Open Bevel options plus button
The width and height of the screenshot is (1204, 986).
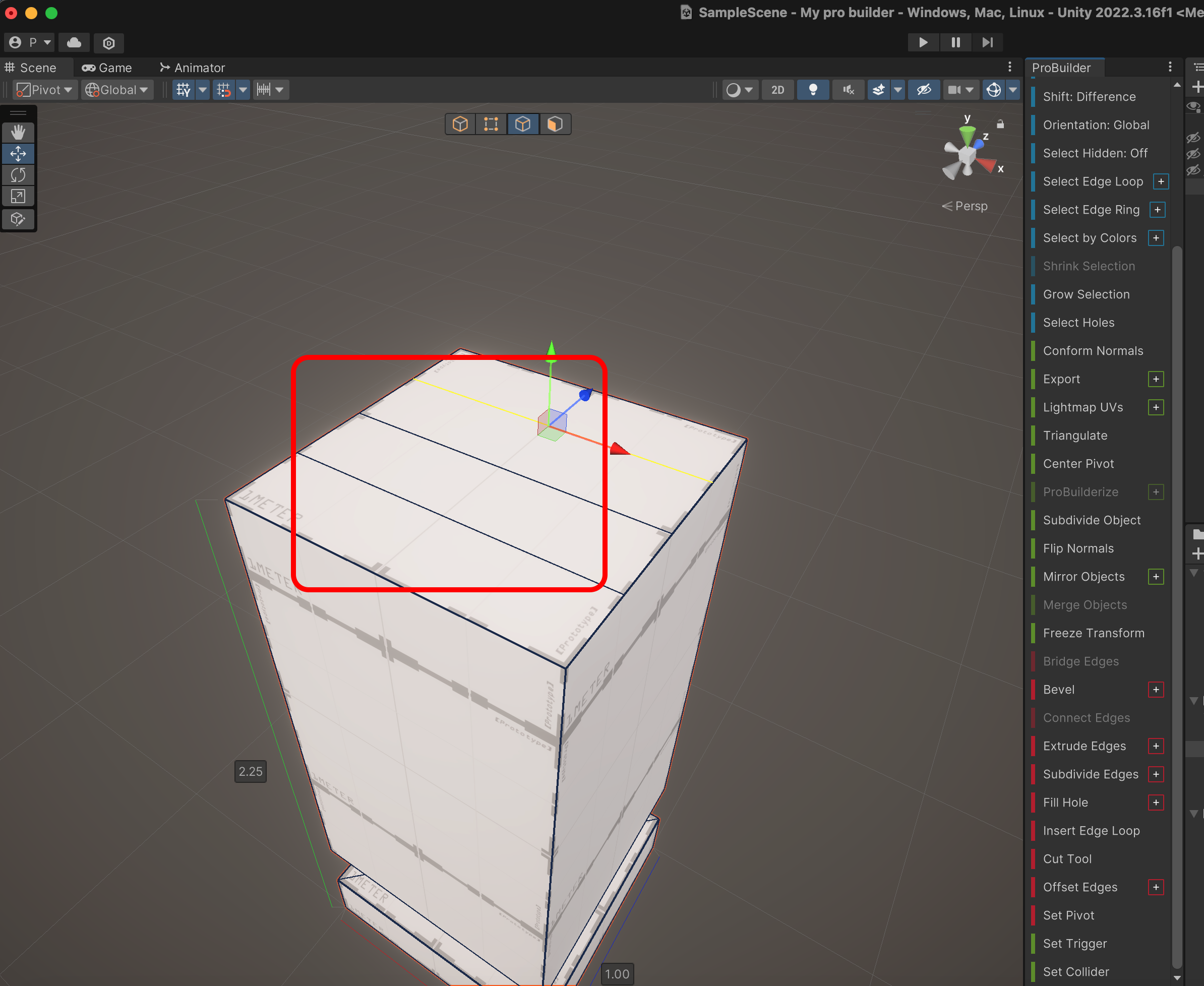1155,689
